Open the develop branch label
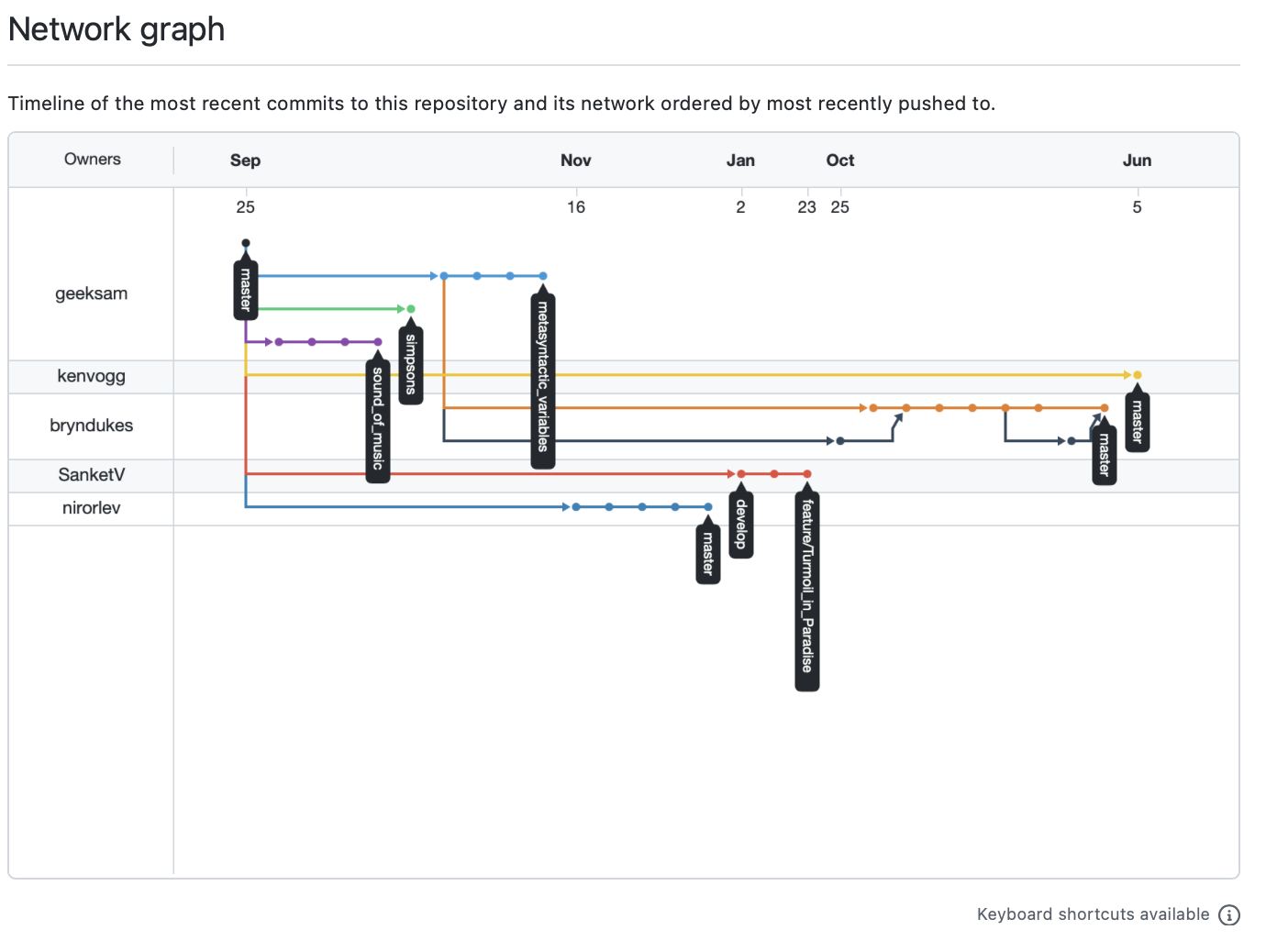The image size is (1266, 952). pyautogui.click(x=741, y=526)
